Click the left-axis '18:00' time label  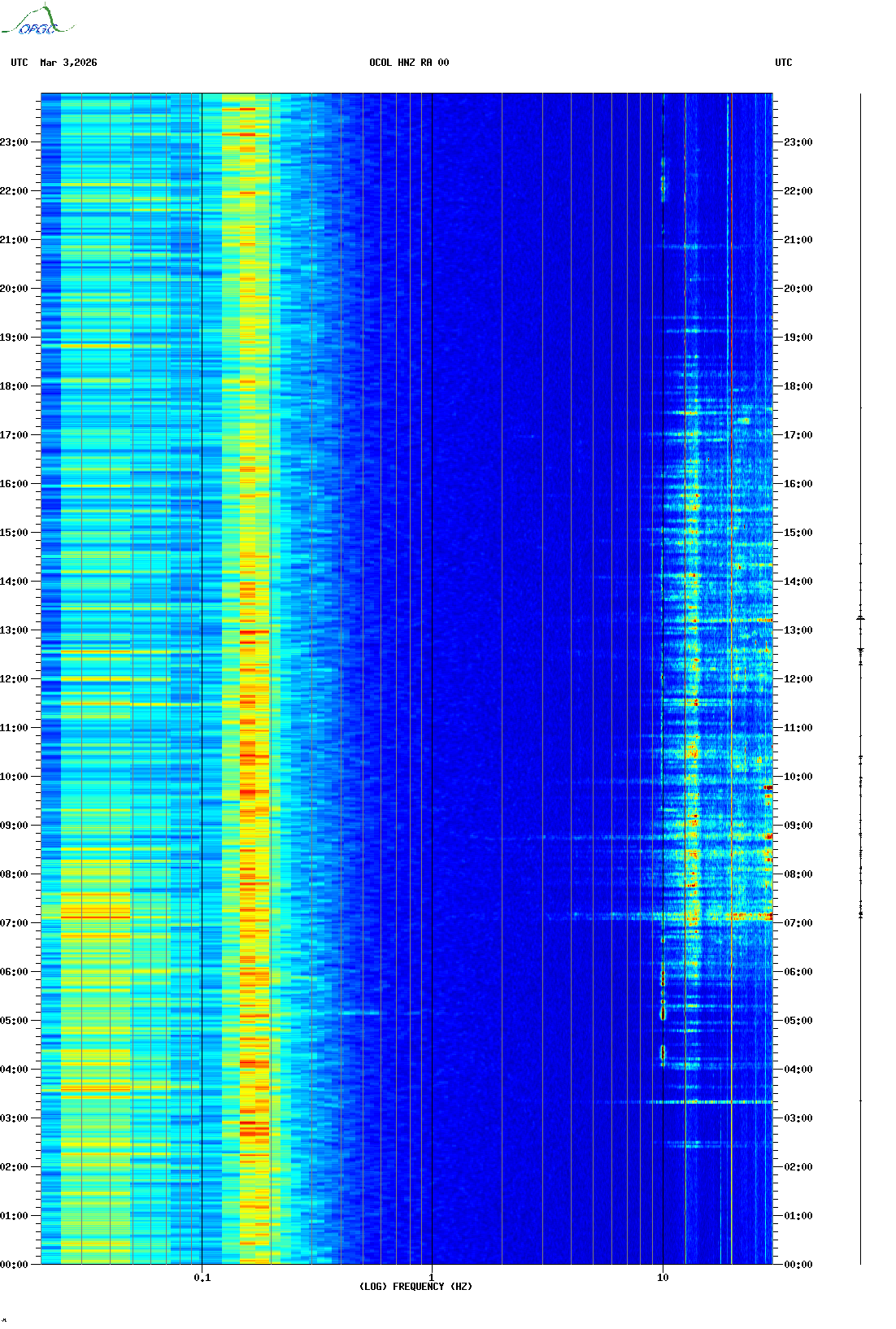coord(14,386)
